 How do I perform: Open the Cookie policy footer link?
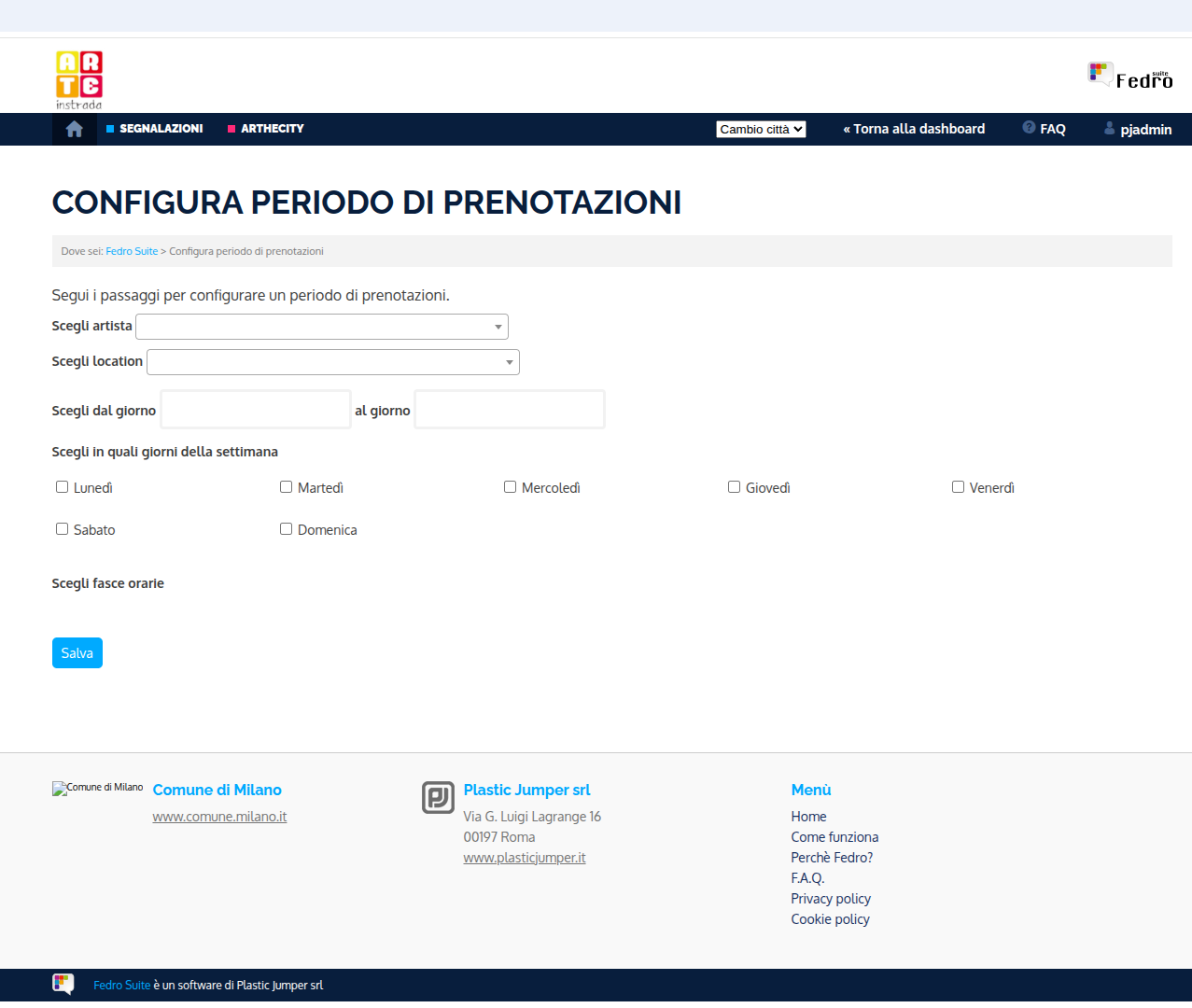(x=830, y=919)
